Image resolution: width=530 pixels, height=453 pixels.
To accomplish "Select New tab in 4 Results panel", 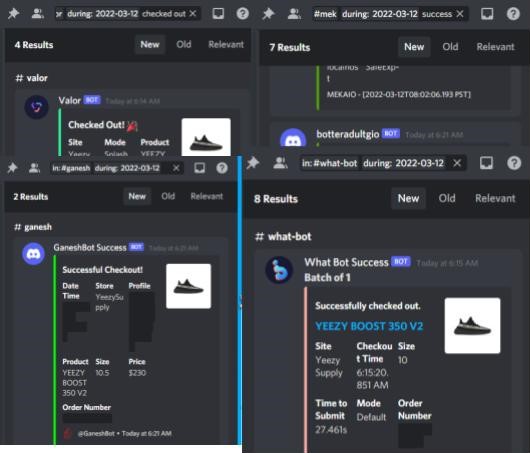I will pyautogui.click(x=150, y=45).
